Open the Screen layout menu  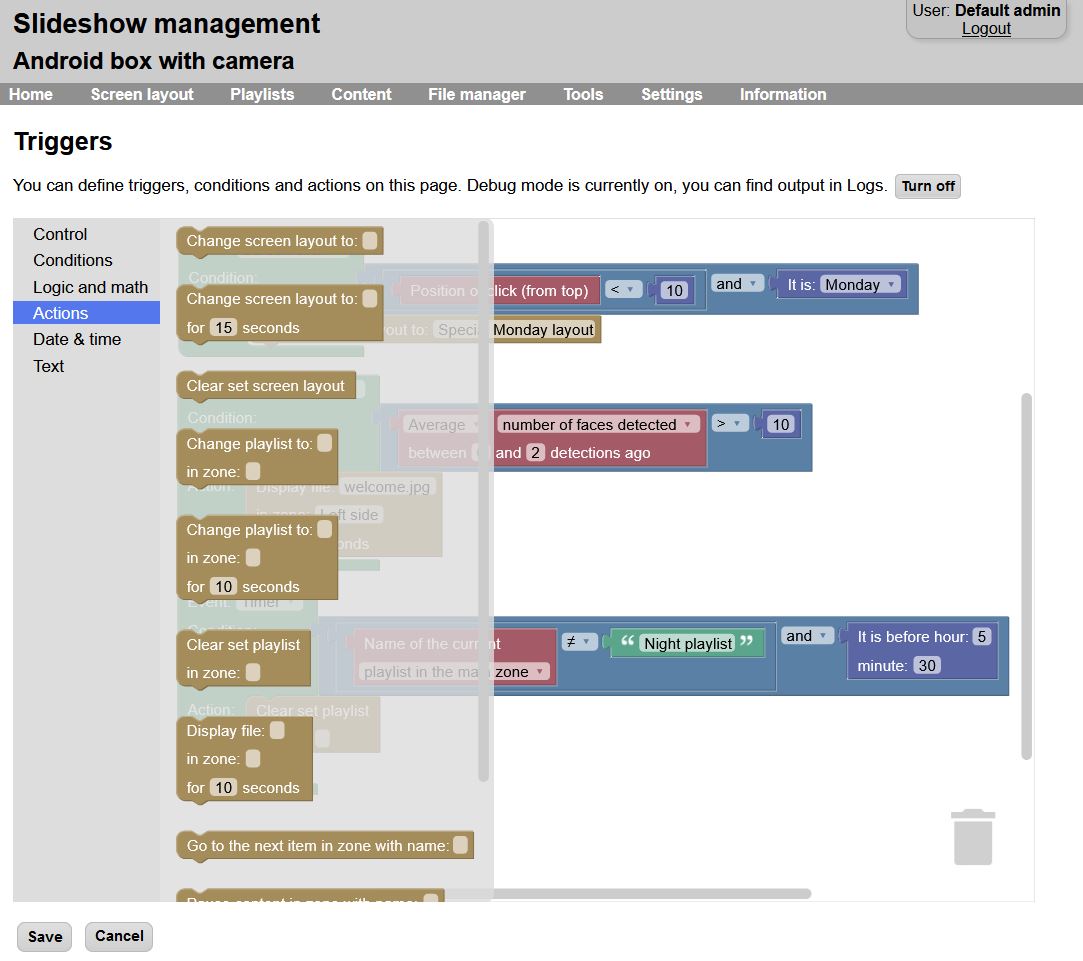tap(142, 94)
